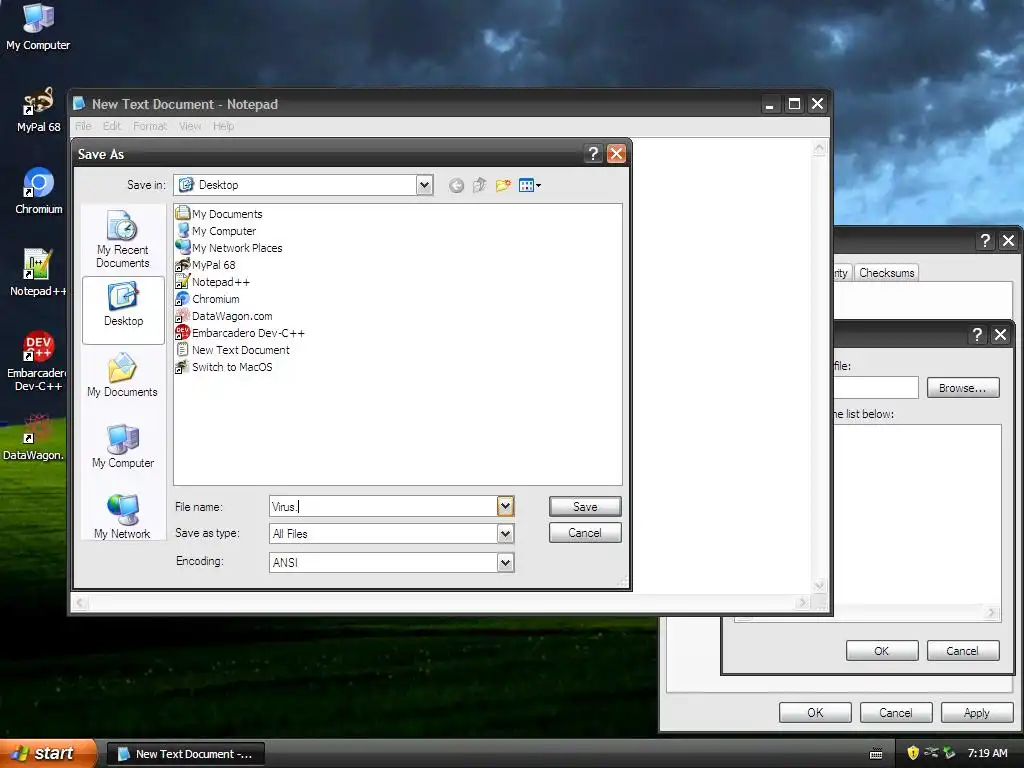Open the Help menu in Notepad
The height and width of the screenshot is (768, 1024).
click(x=223, y=126)
